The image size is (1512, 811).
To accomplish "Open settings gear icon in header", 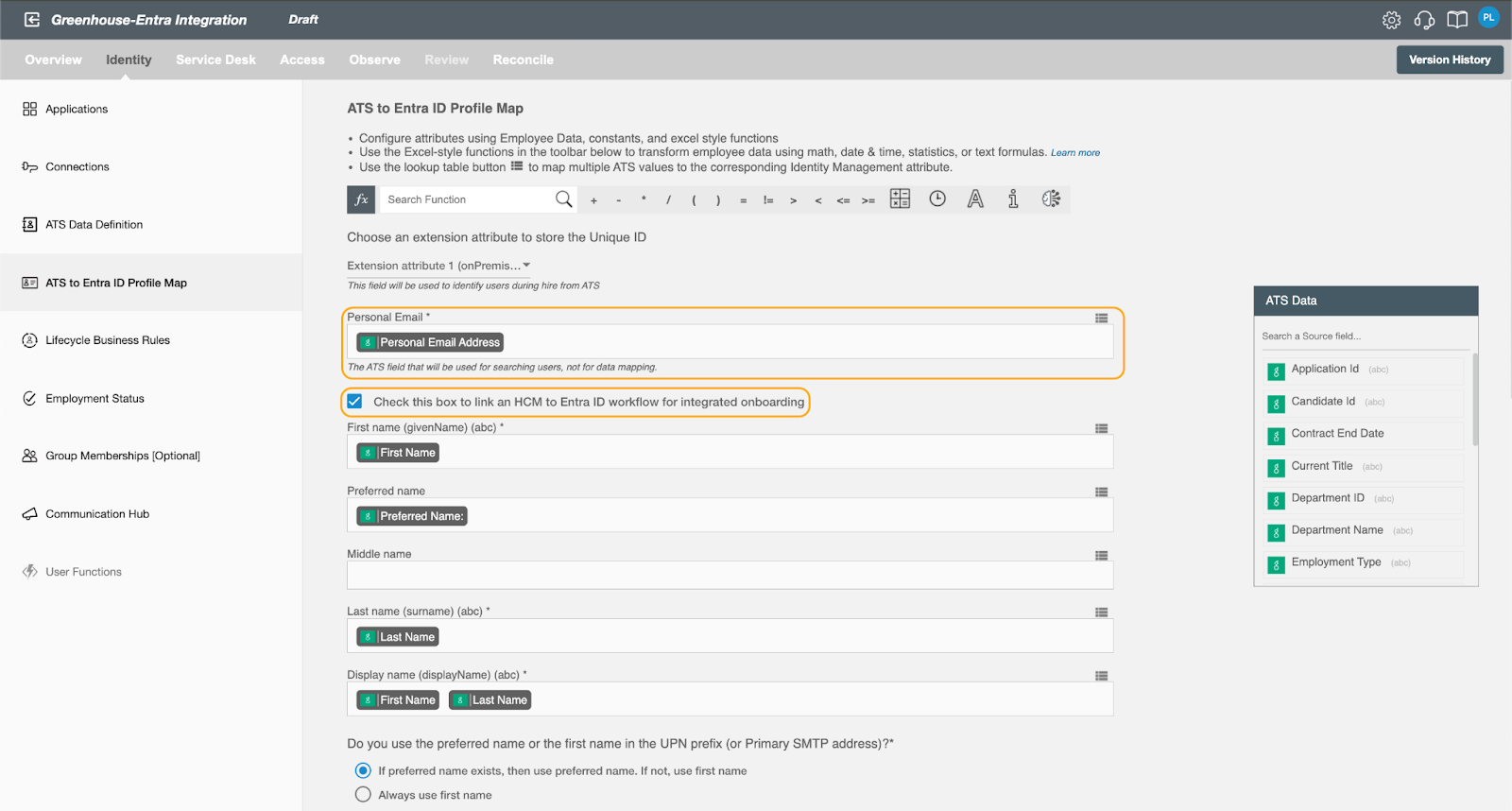I will pos(1391,20).
